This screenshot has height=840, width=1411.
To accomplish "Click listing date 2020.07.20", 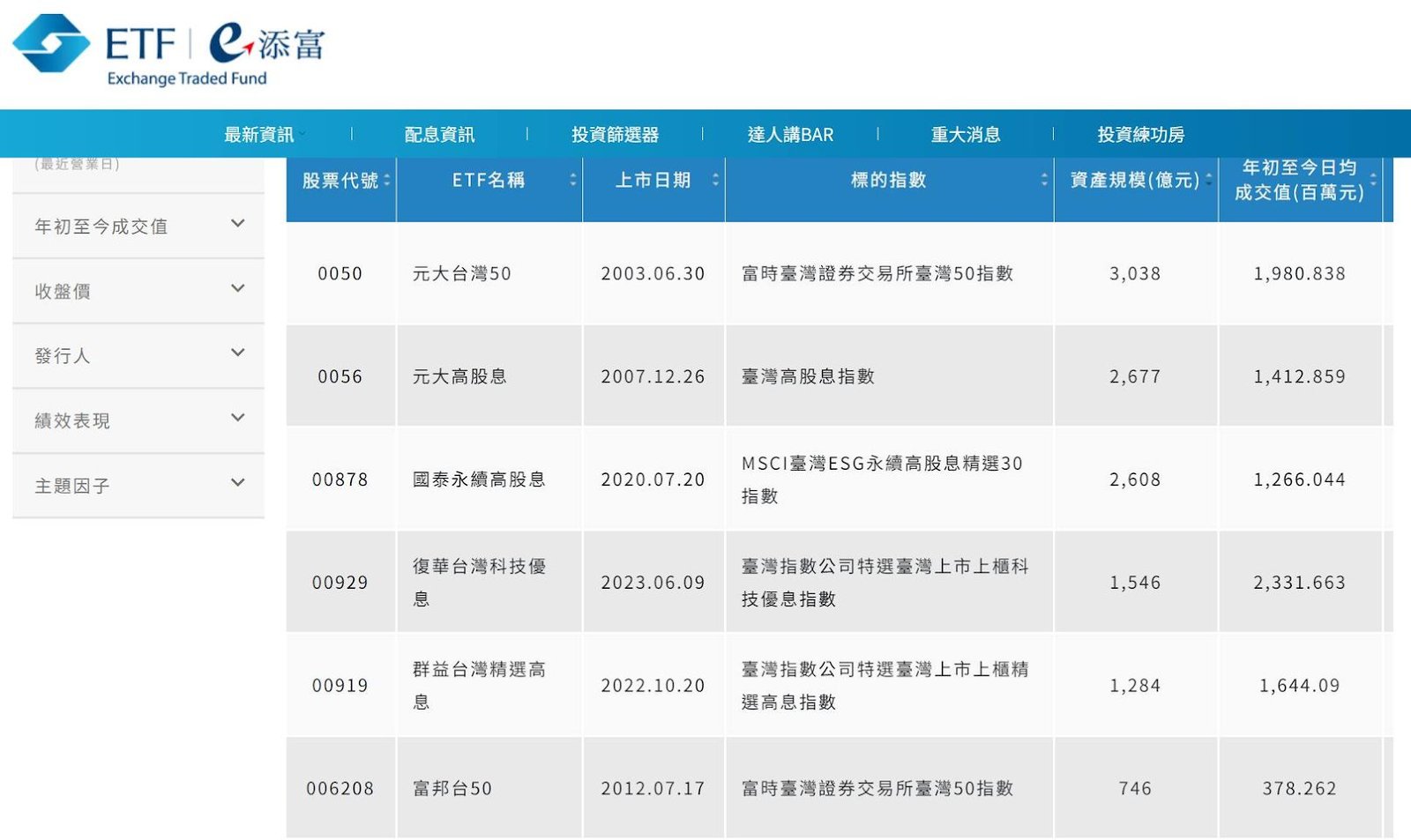I will click(x=653, y=479).
